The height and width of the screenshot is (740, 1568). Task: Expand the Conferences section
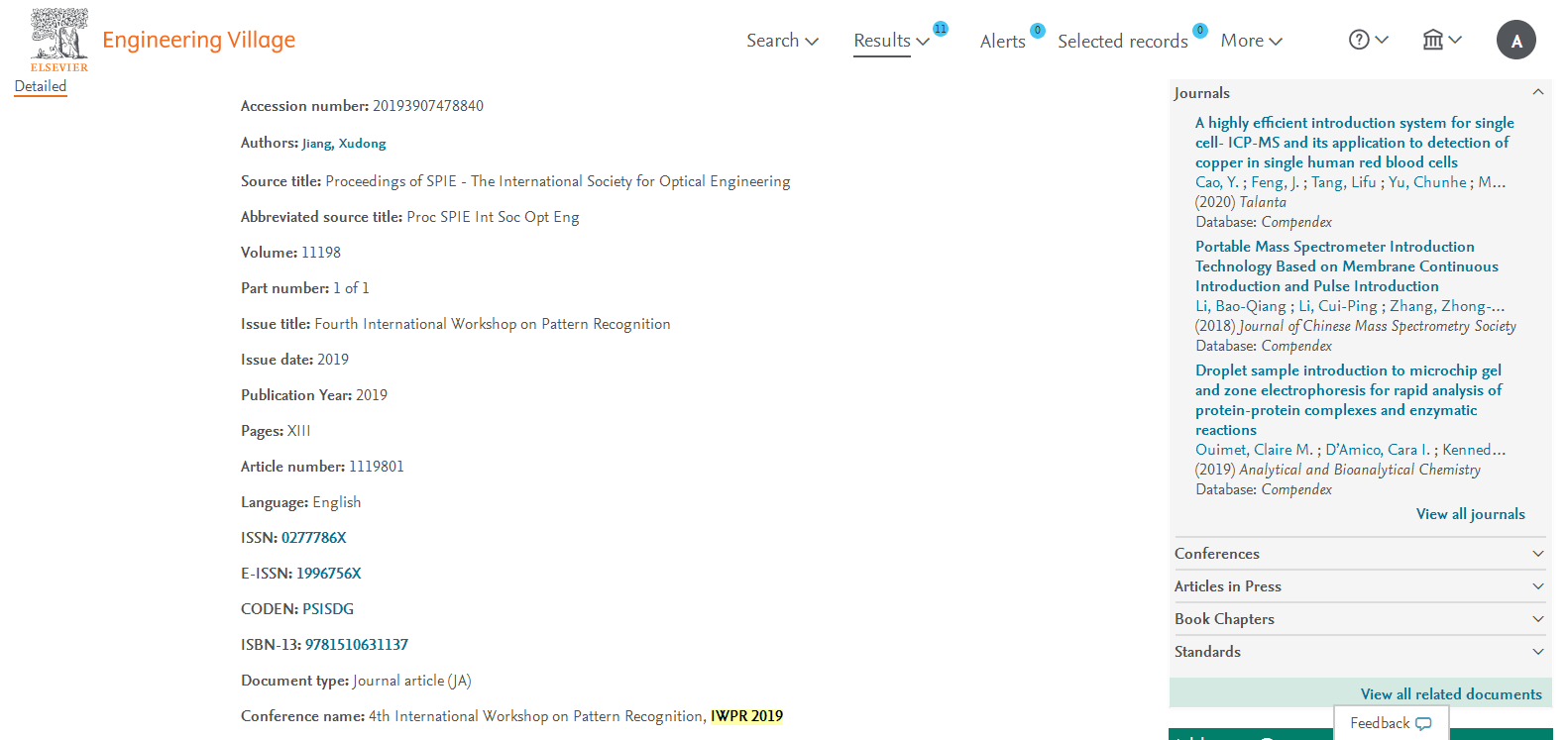click(1538, 554)
